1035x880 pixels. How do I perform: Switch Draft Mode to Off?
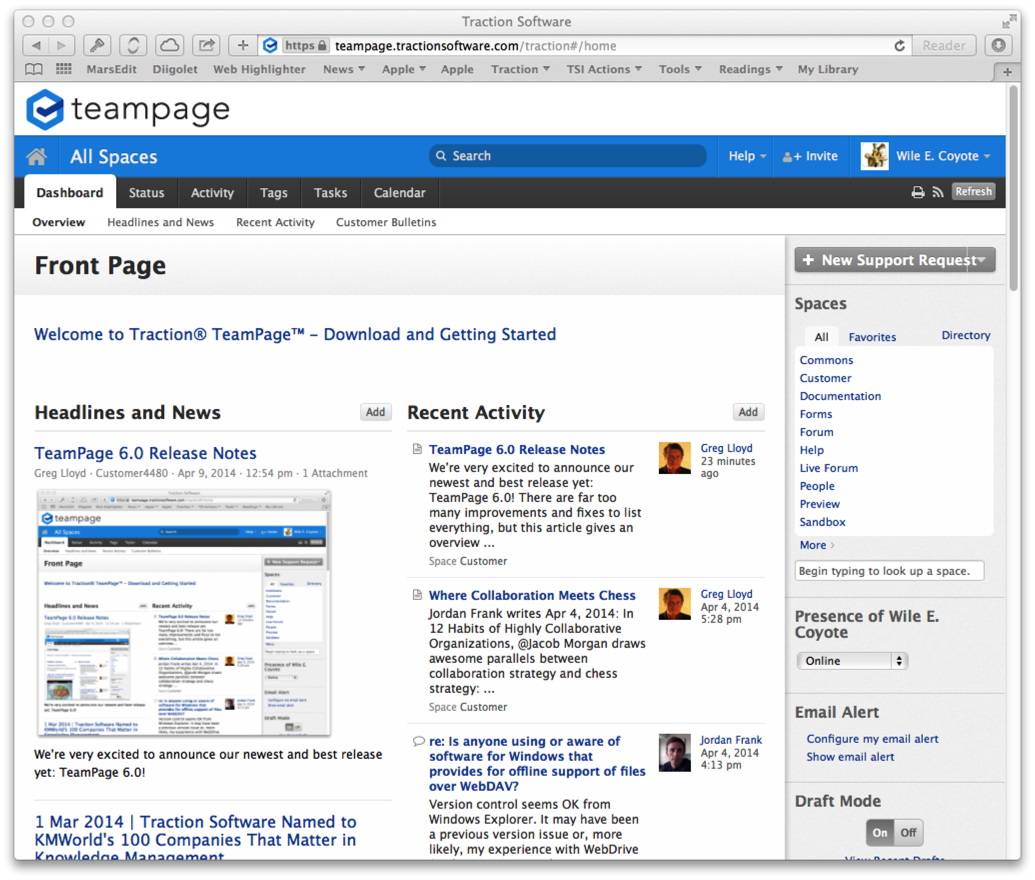point(908,832)
